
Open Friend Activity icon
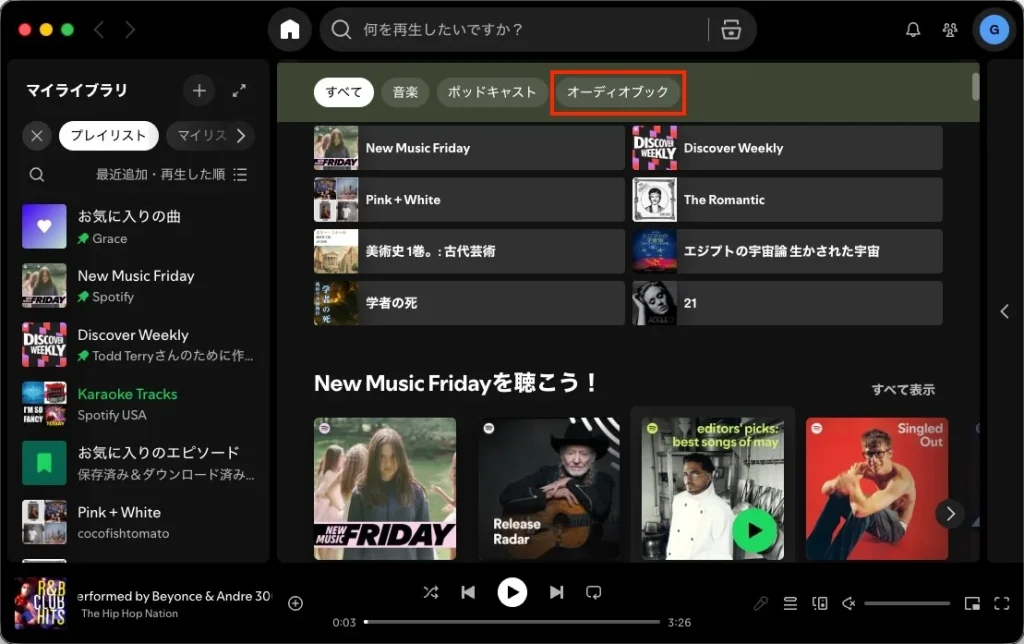click(x=950, y=29)
